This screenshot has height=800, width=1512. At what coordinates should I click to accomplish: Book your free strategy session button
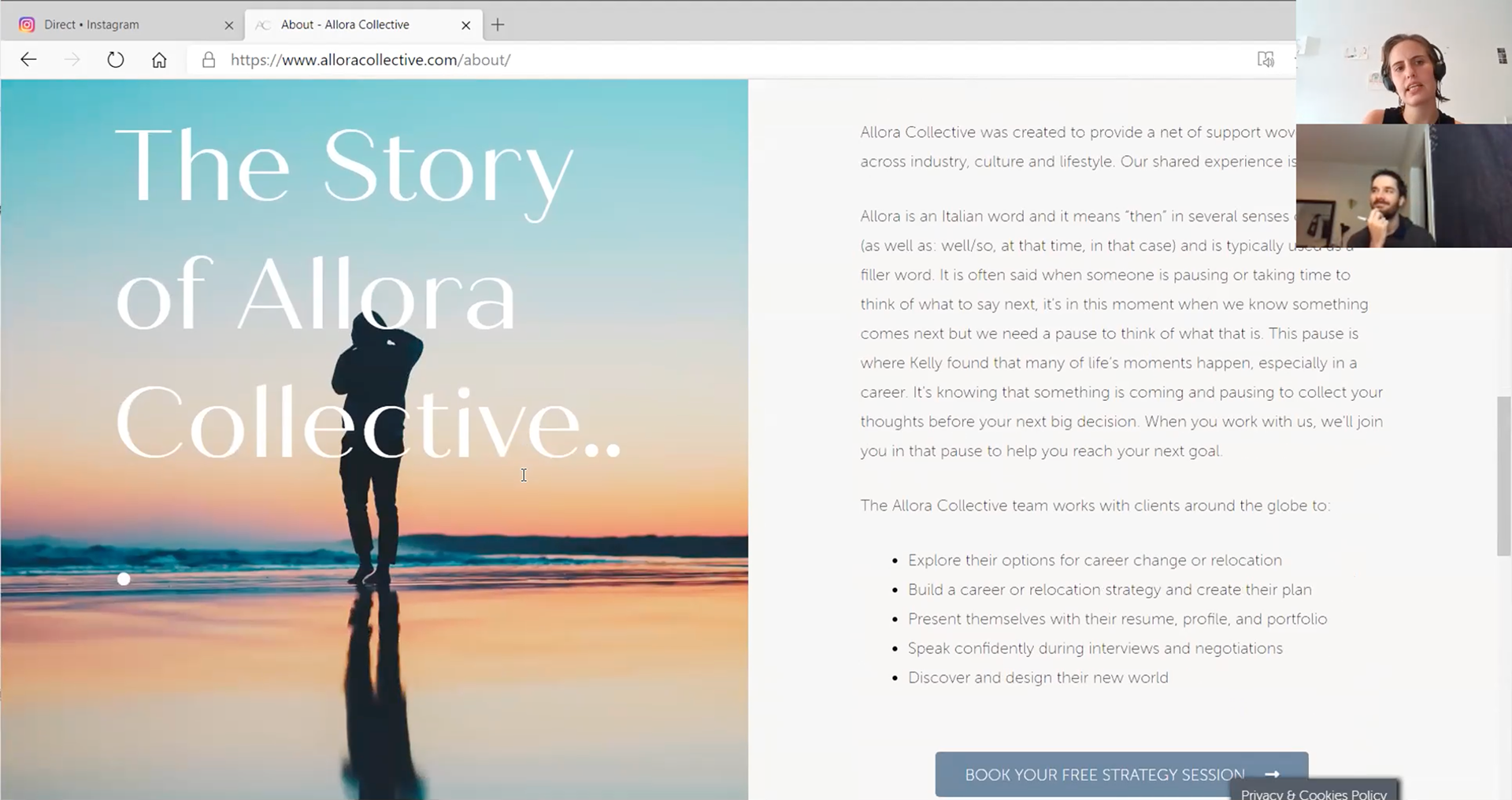pos(1121,775)
